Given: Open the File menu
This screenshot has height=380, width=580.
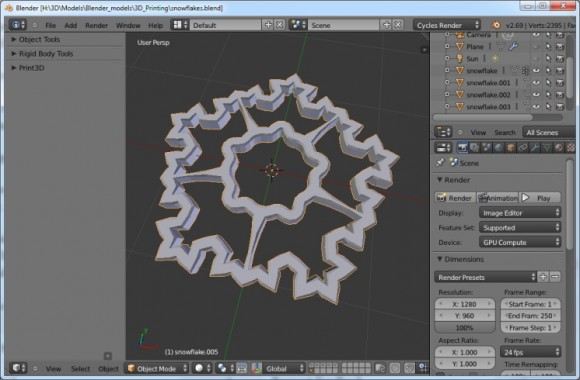Looking at the screenshot, I should click(50, 25).
